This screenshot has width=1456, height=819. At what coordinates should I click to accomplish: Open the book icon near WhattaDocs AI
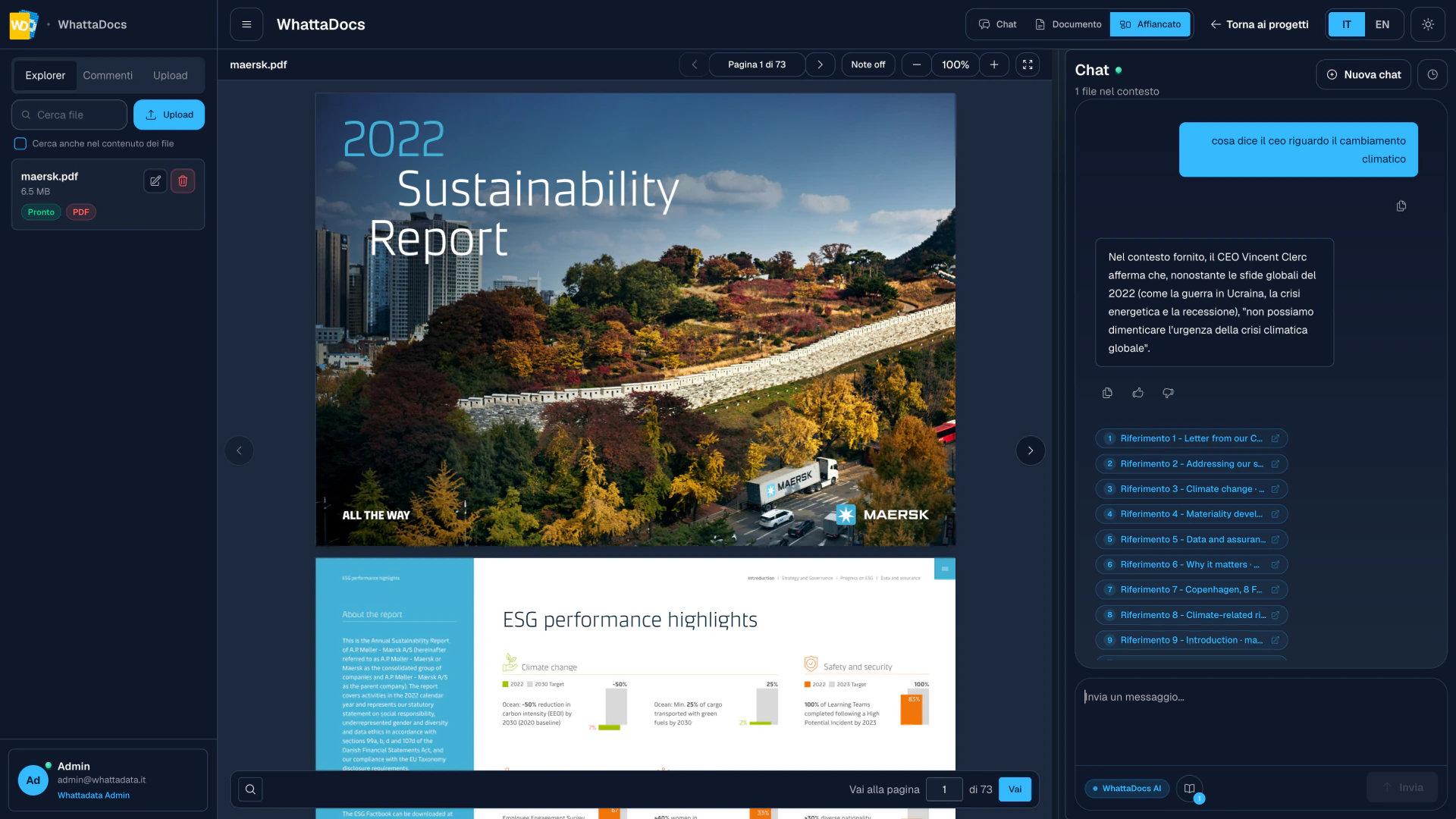tap(1190, 789)
